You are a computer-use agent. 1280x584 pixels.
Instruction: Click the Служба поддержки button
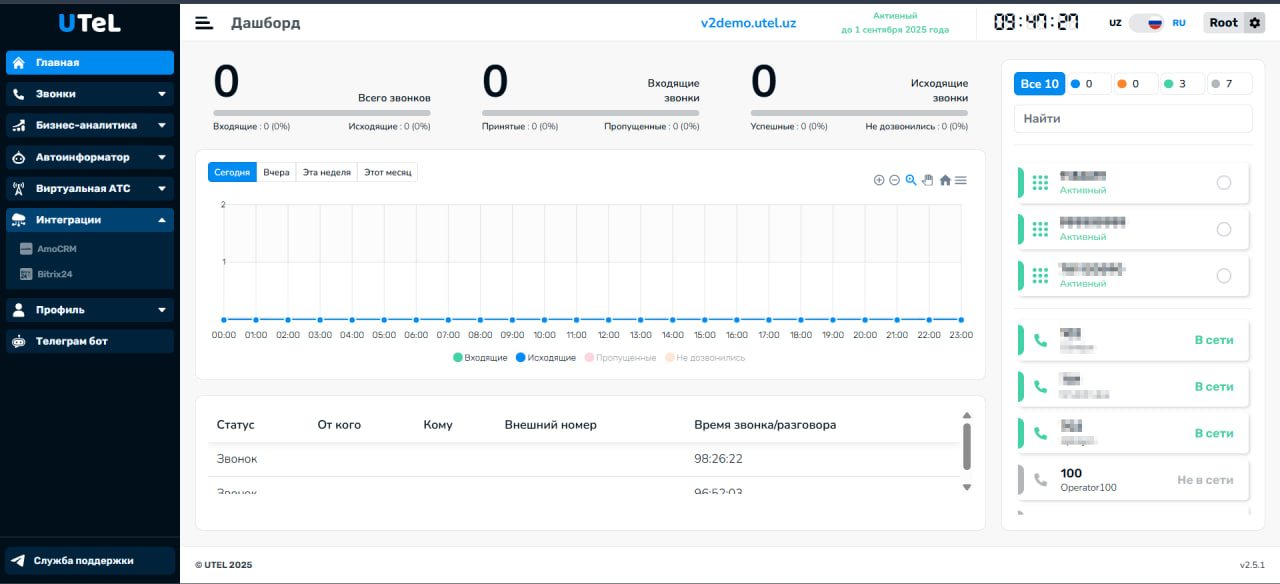(90, 560)
